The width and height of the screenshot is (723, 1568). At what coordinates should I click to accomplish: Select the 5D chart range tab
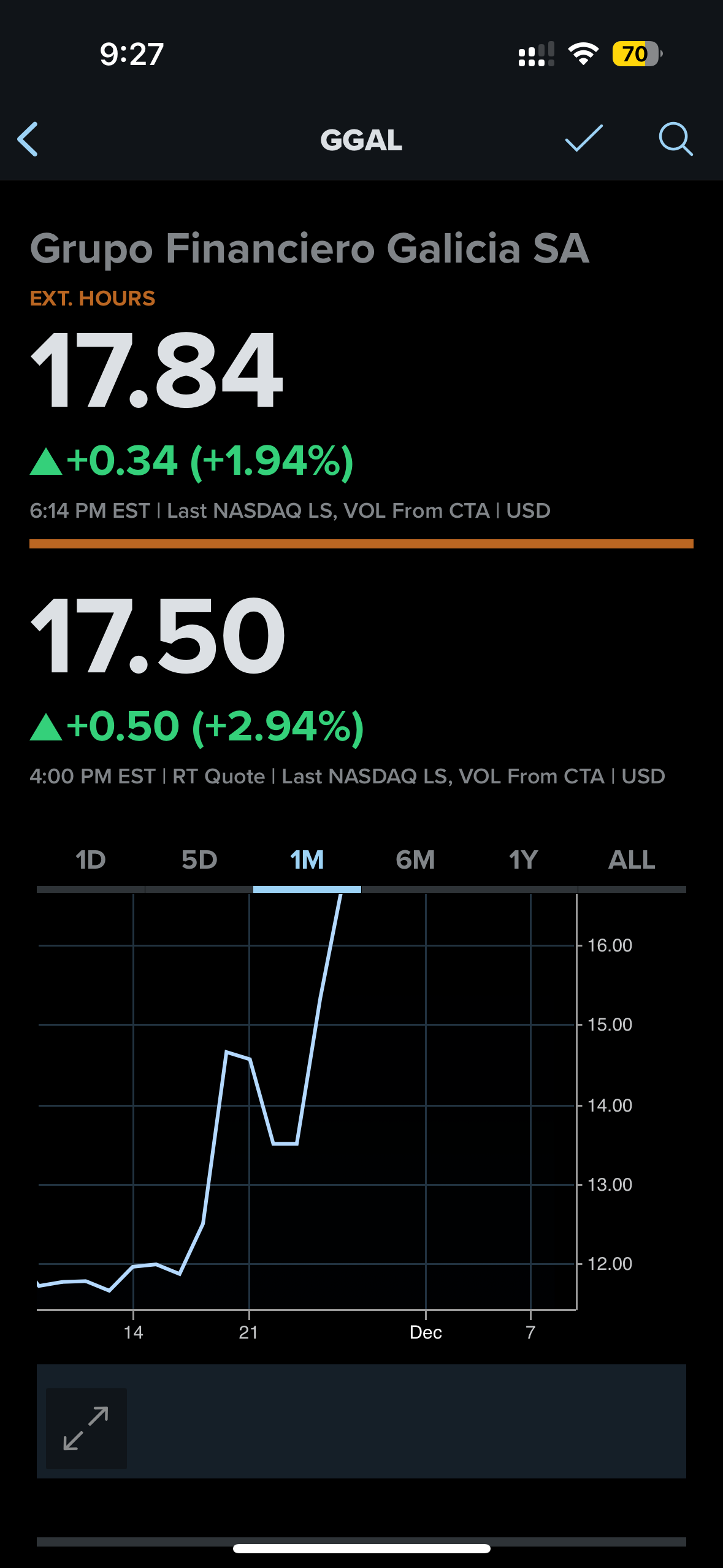(x=199, y=860)
